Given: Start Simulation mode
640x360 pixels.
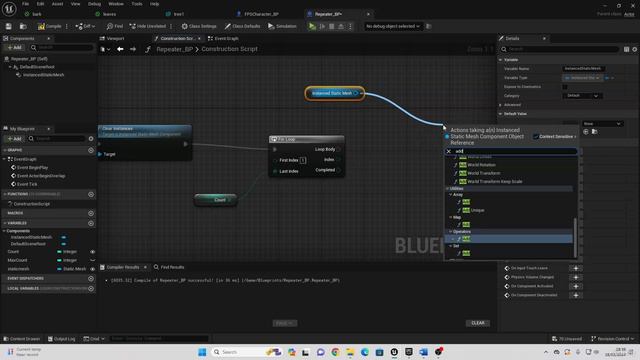Looking at the screenshot, I should [282, 26].
